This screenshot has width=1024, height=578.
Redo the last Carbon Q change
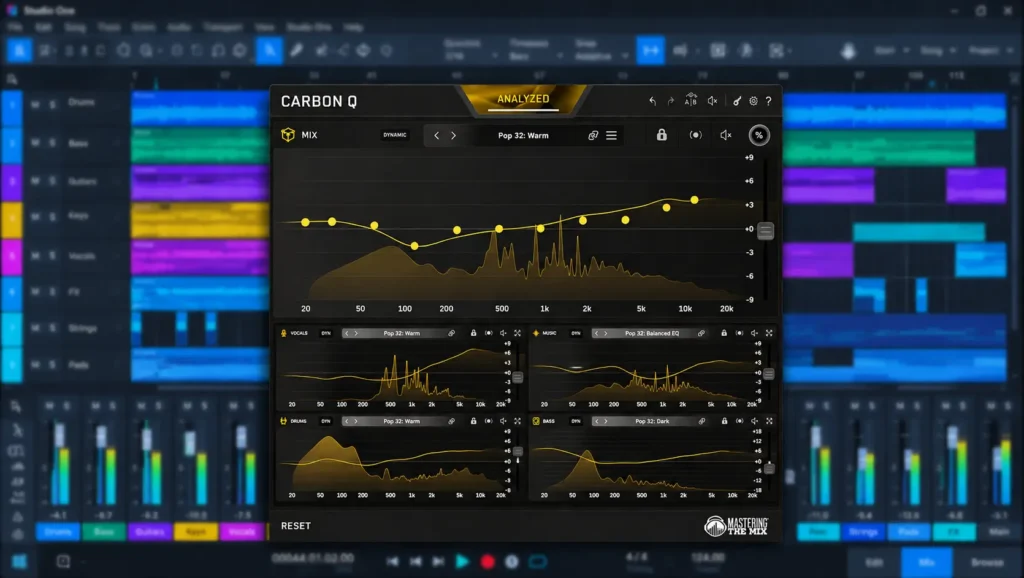[670, 101]
